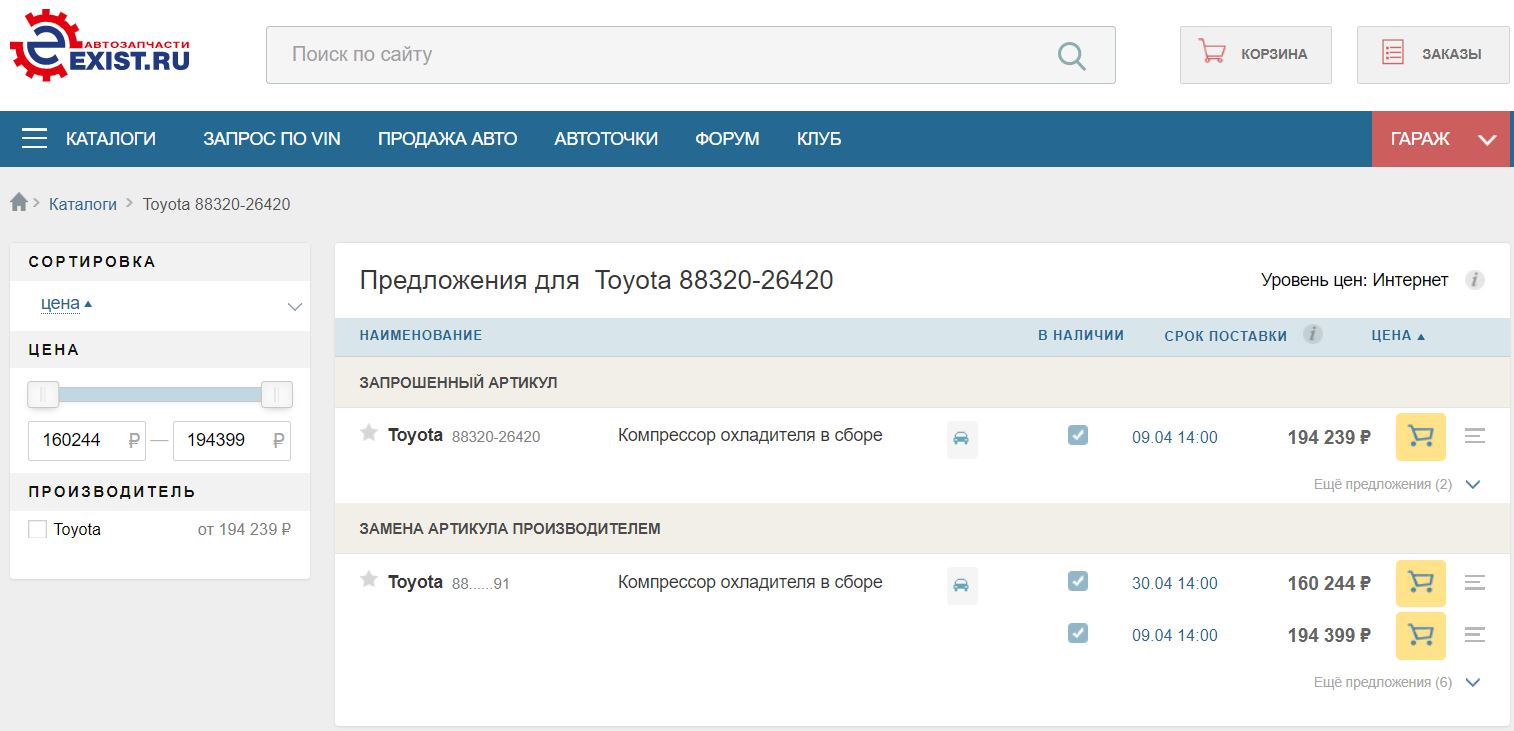
Task: Open details menu for the 194 399 ₽ offer
Action: pyautogui.click(x=1474, y=635)
